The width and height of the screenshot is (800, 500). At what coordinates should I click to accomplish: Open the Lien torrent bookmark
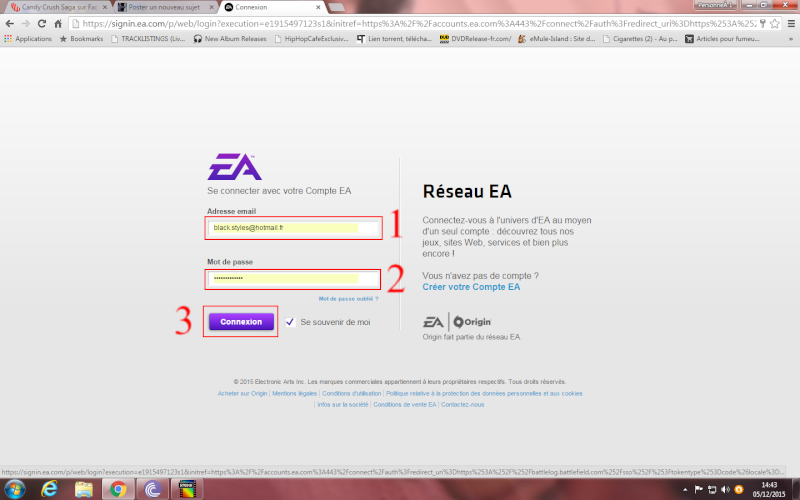[x=394, y=39]
